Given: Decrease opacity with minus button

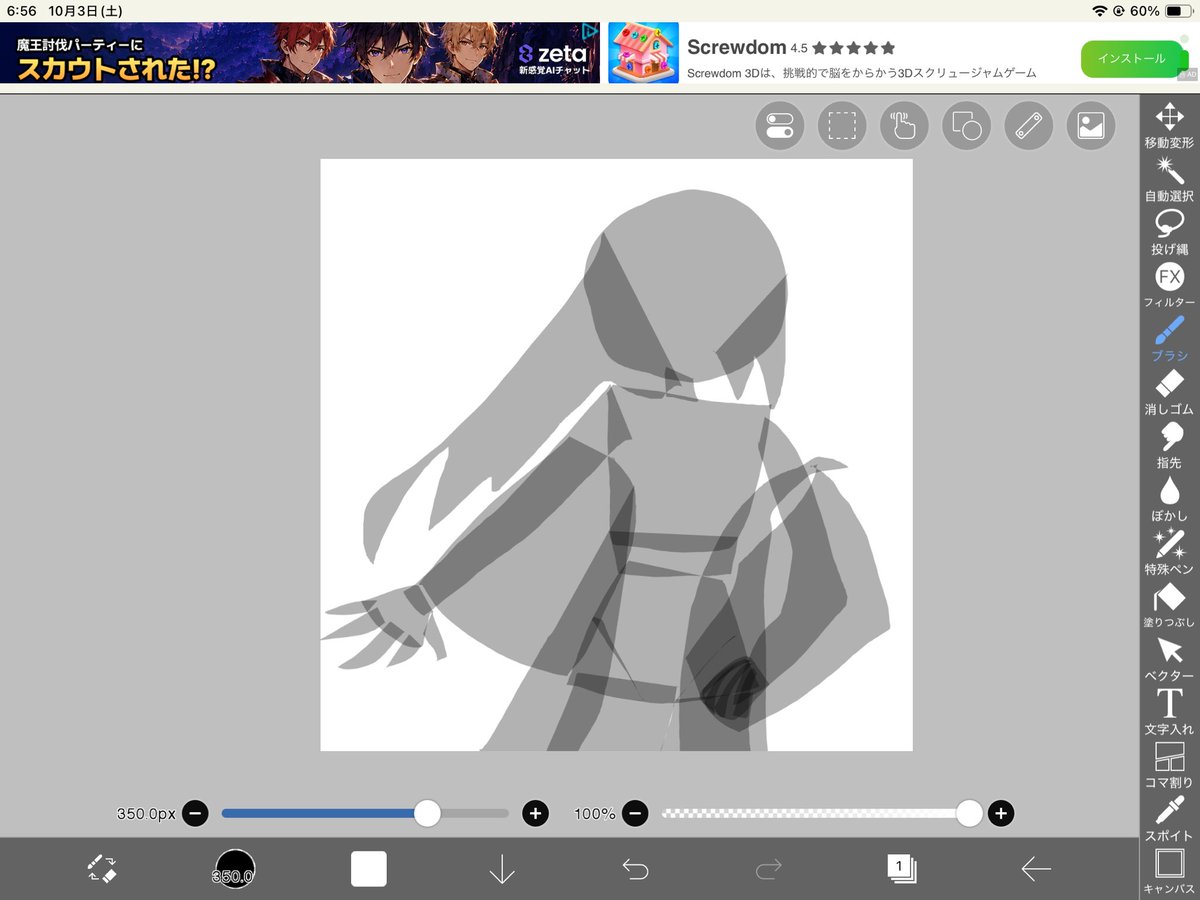Looking at the screenshot, I should pyautogui.click(x=635, y=813).
